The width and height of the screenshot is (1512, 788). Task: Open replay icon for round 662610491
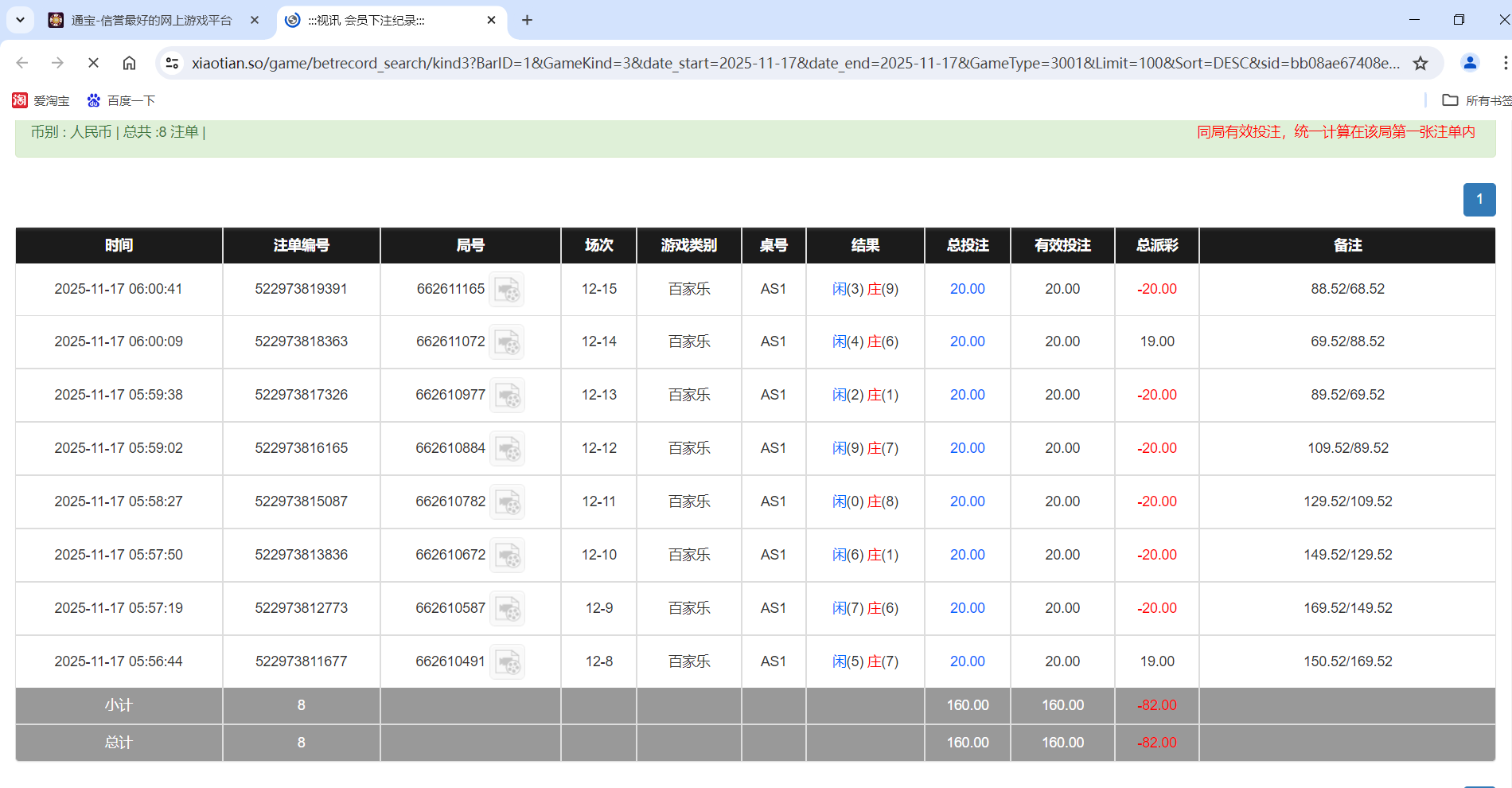point(506,662)
